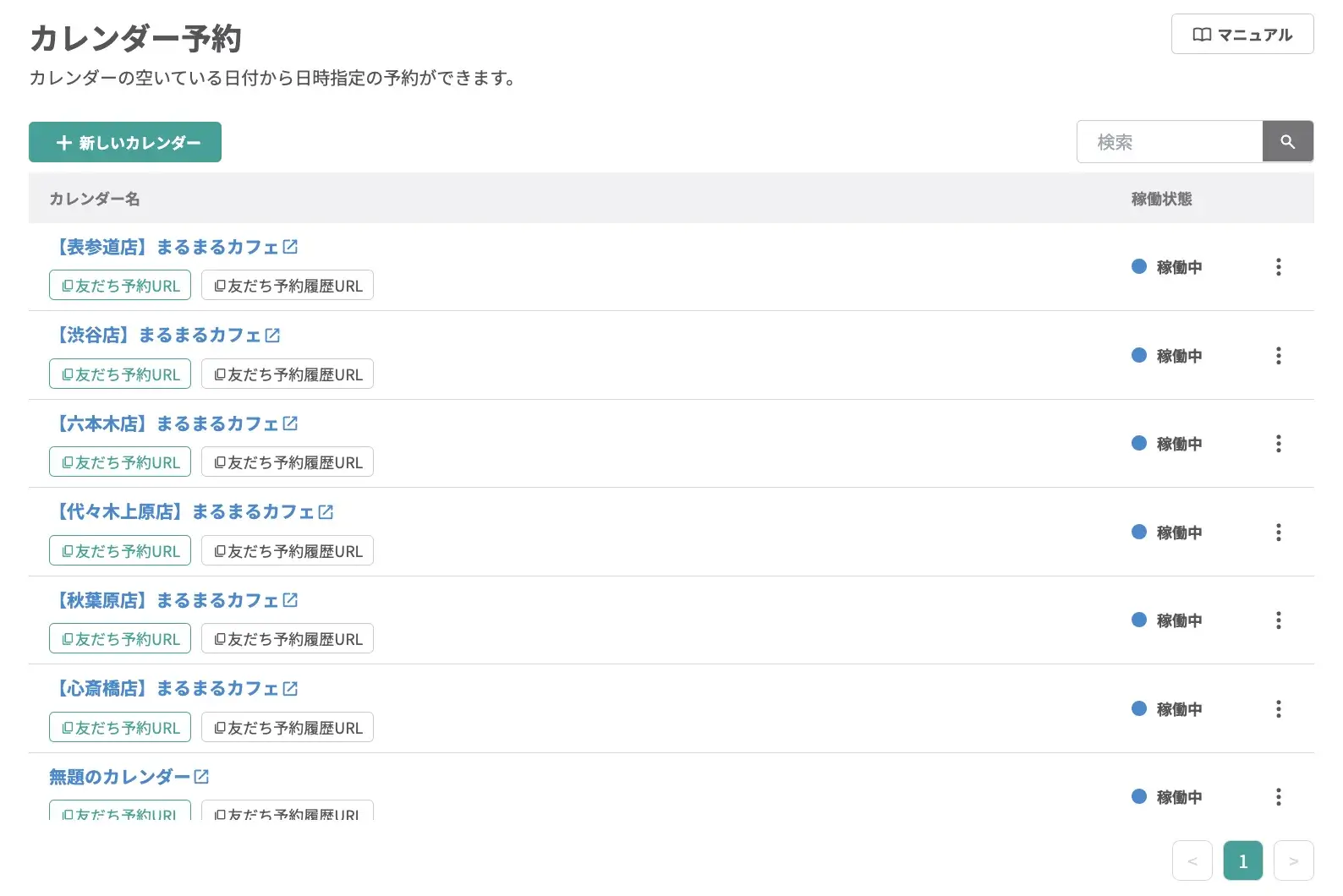Copy 友だち予約履歴URL for 渋谷店

[288, 374]
